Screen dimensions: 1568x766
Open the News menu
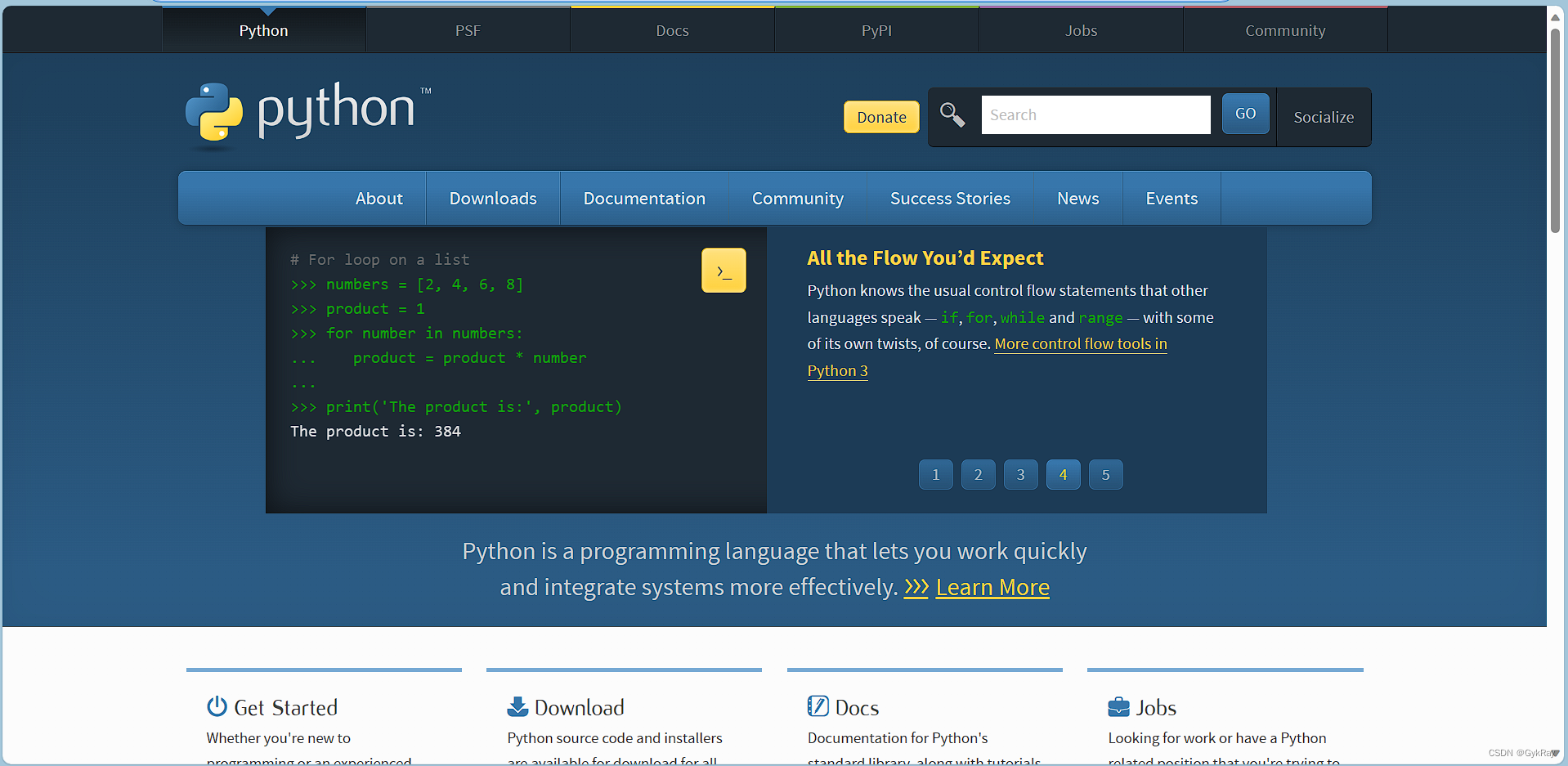pyautogui.click(x=1077, y=198)
